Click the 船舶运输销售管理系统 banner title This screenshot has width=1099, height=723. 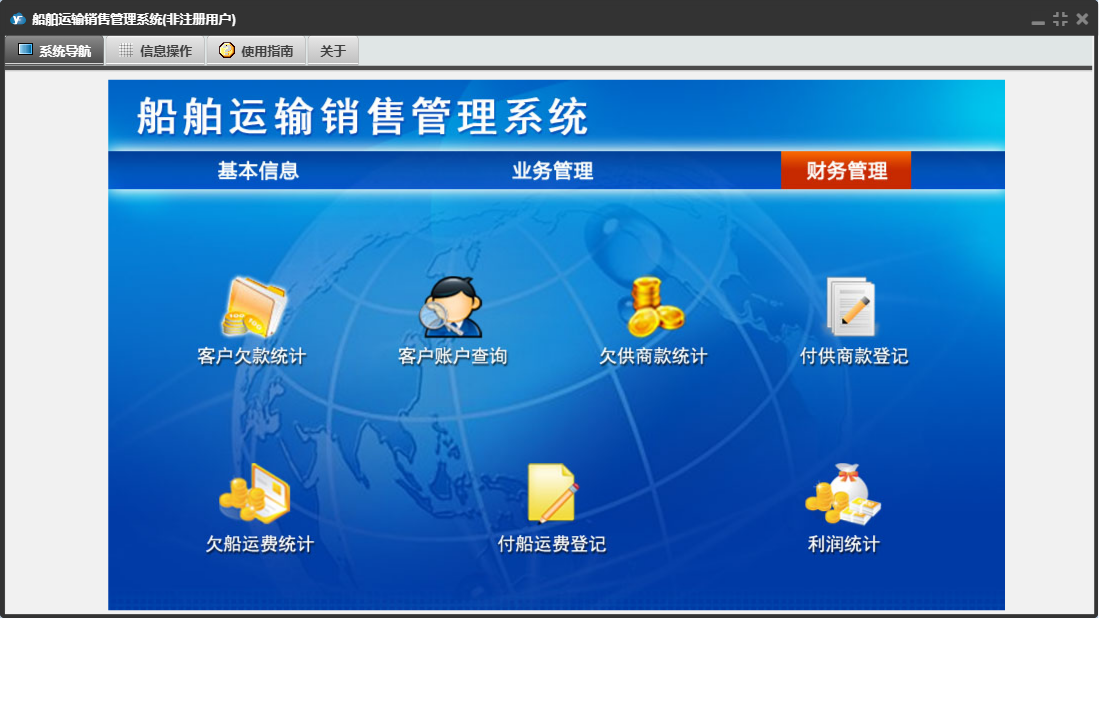[362, 118]
